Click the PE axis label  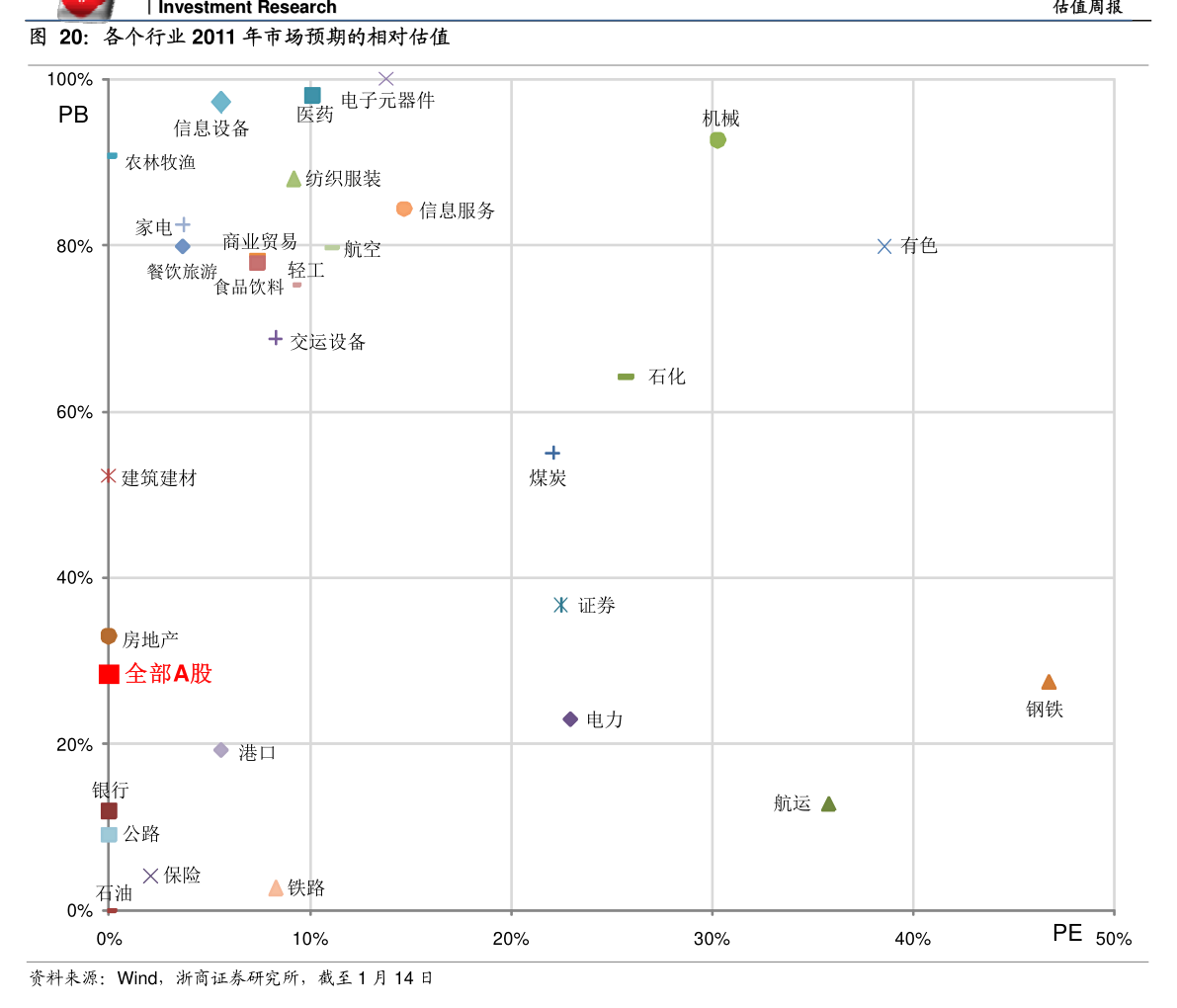(1067, 933)
